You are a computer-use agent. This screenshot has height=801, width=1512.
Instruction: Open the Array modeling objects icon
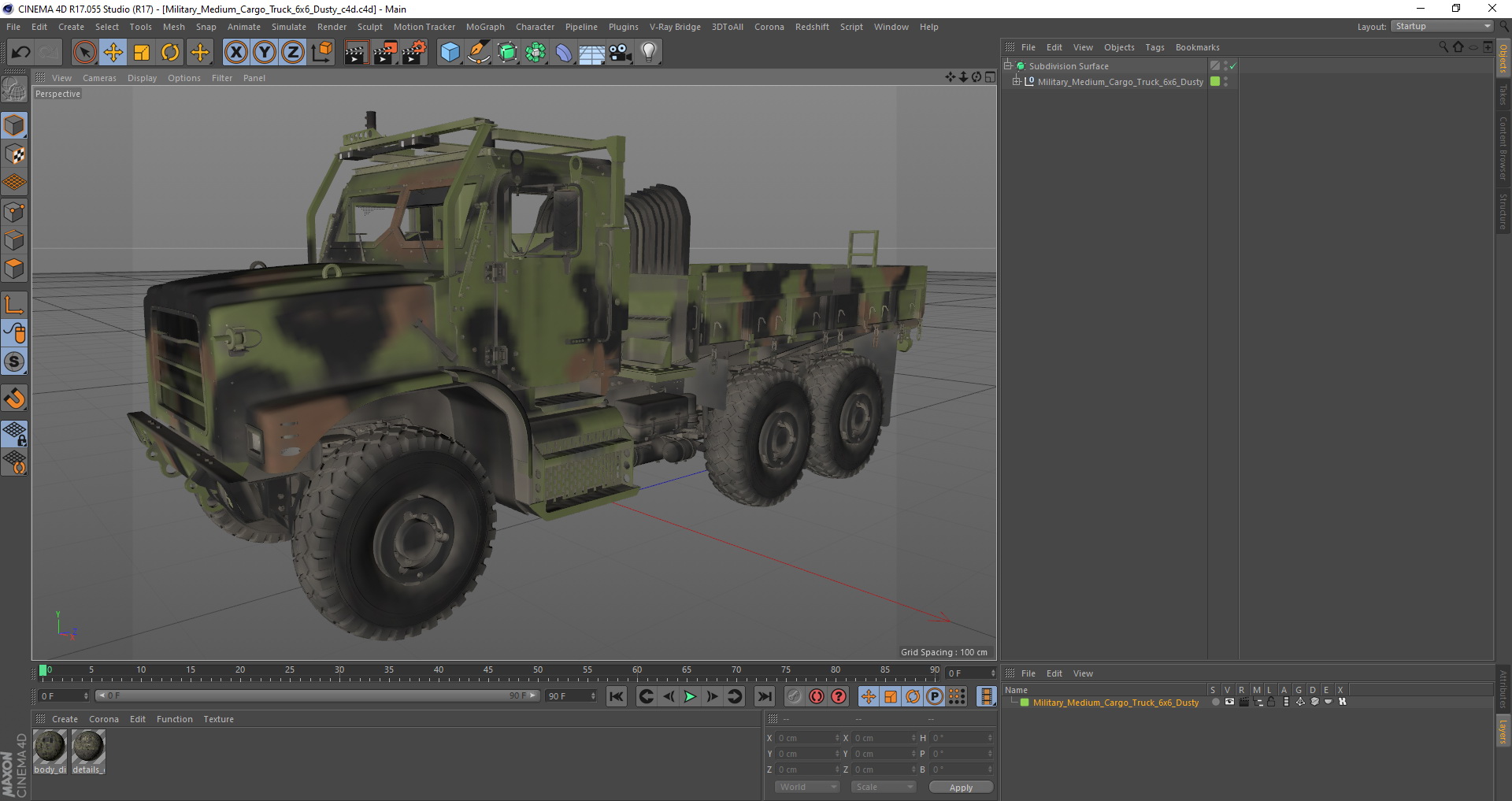pos(536,53)
